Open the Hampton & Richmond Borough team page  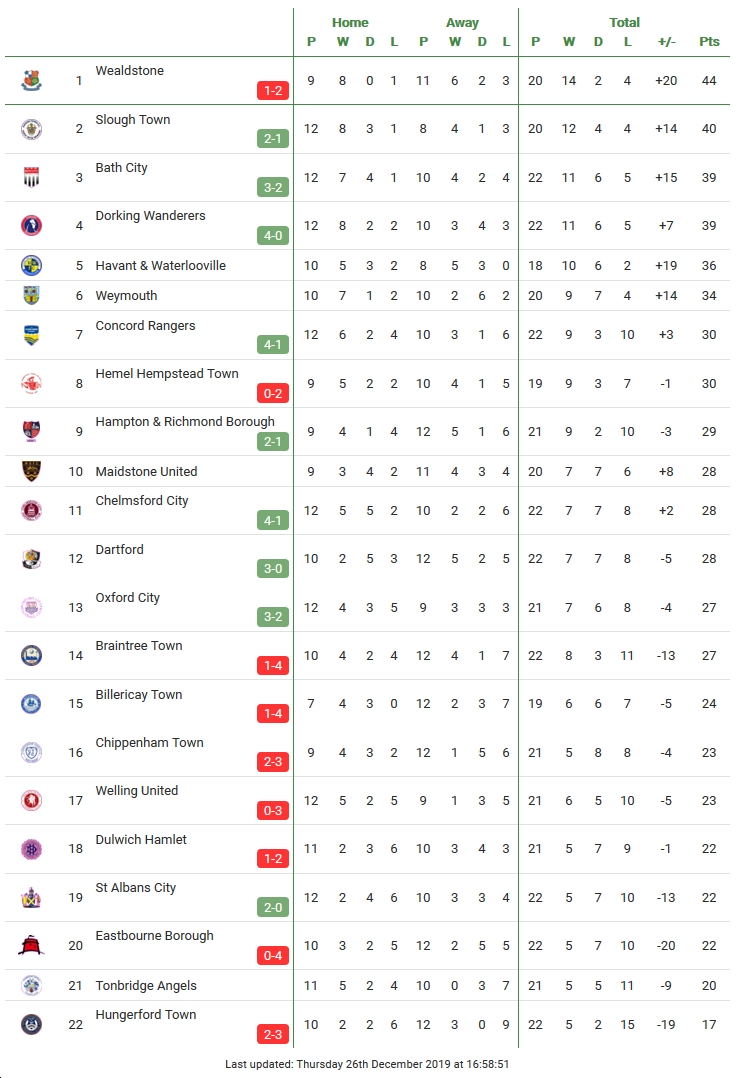click(185, 421)
